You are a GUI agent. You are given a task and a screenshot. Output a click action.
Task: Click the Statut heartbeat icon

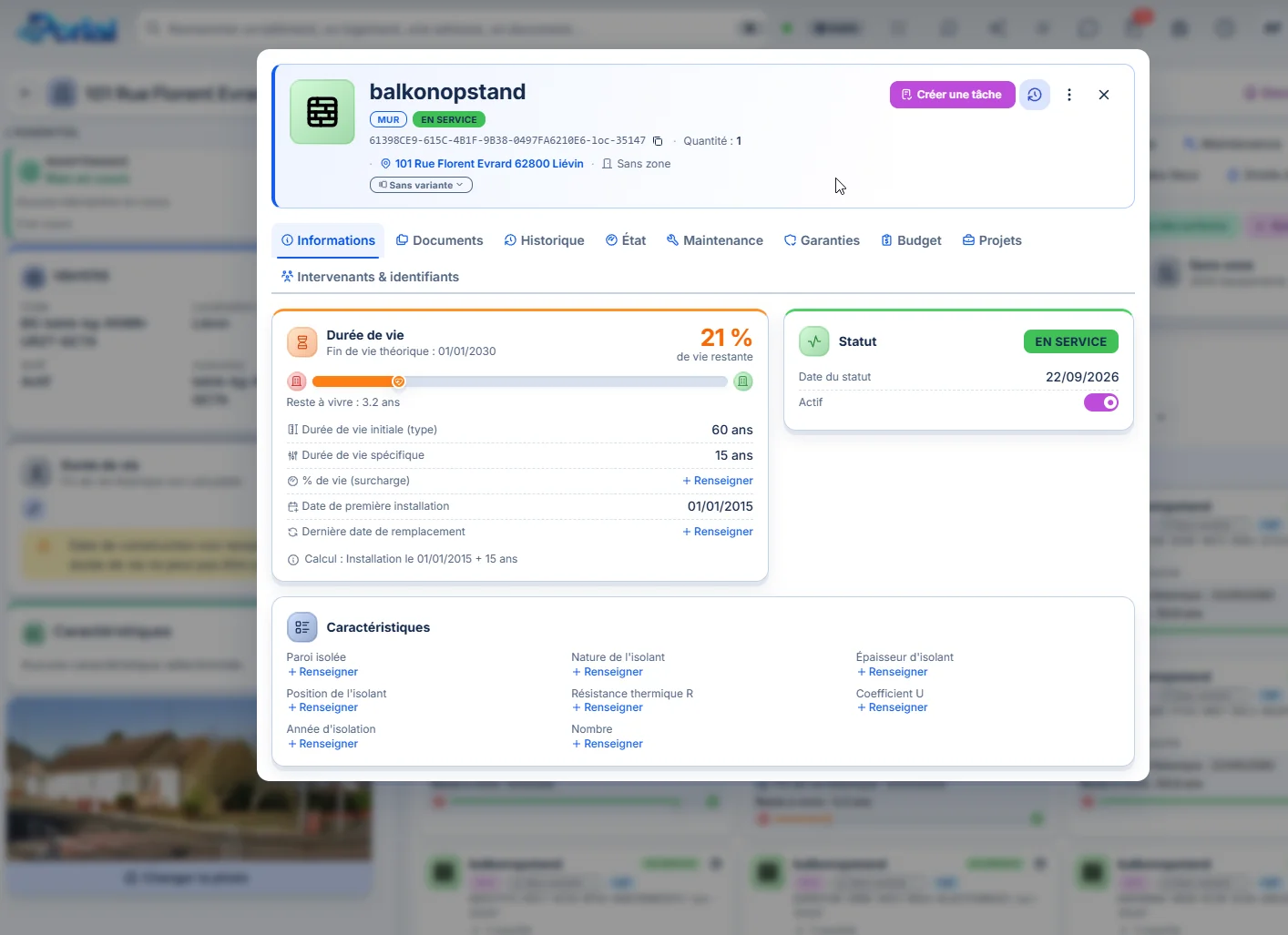(814, 341)
